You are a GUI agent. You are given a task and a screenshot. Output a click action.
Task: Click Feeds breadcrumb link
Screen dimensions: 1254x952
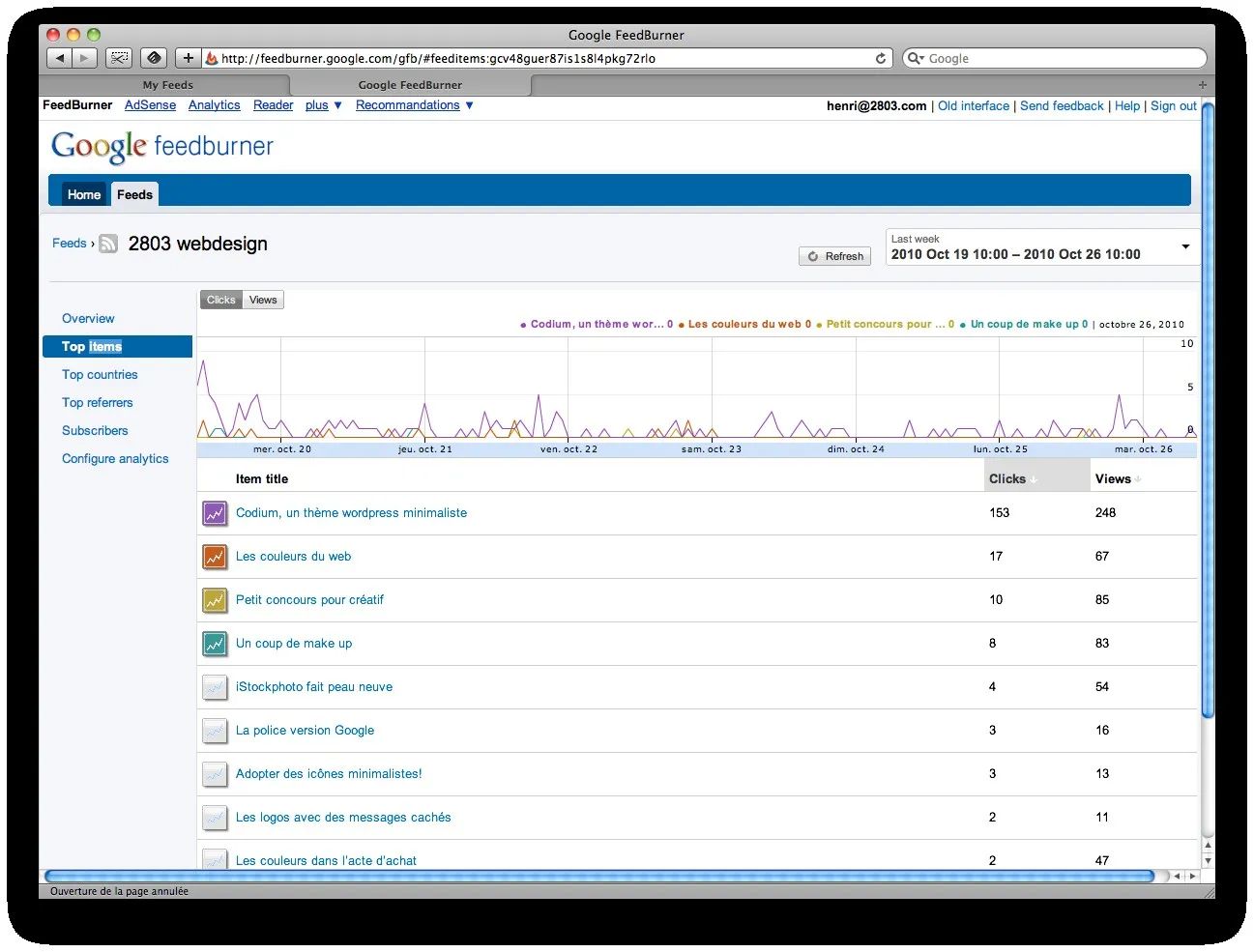(x=70, y=244)
